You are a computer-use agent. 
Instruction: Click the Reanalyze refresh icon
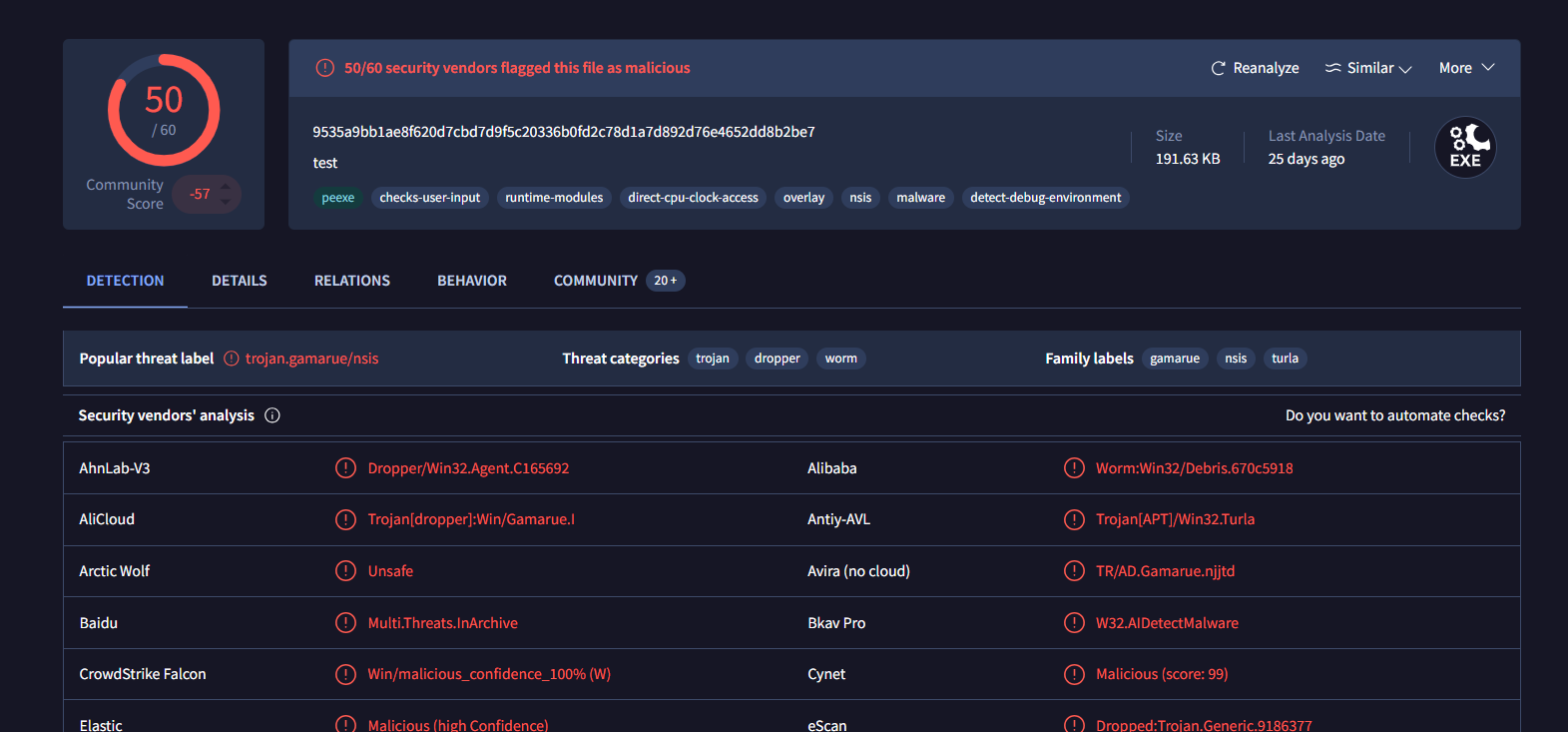point(1218,68)
